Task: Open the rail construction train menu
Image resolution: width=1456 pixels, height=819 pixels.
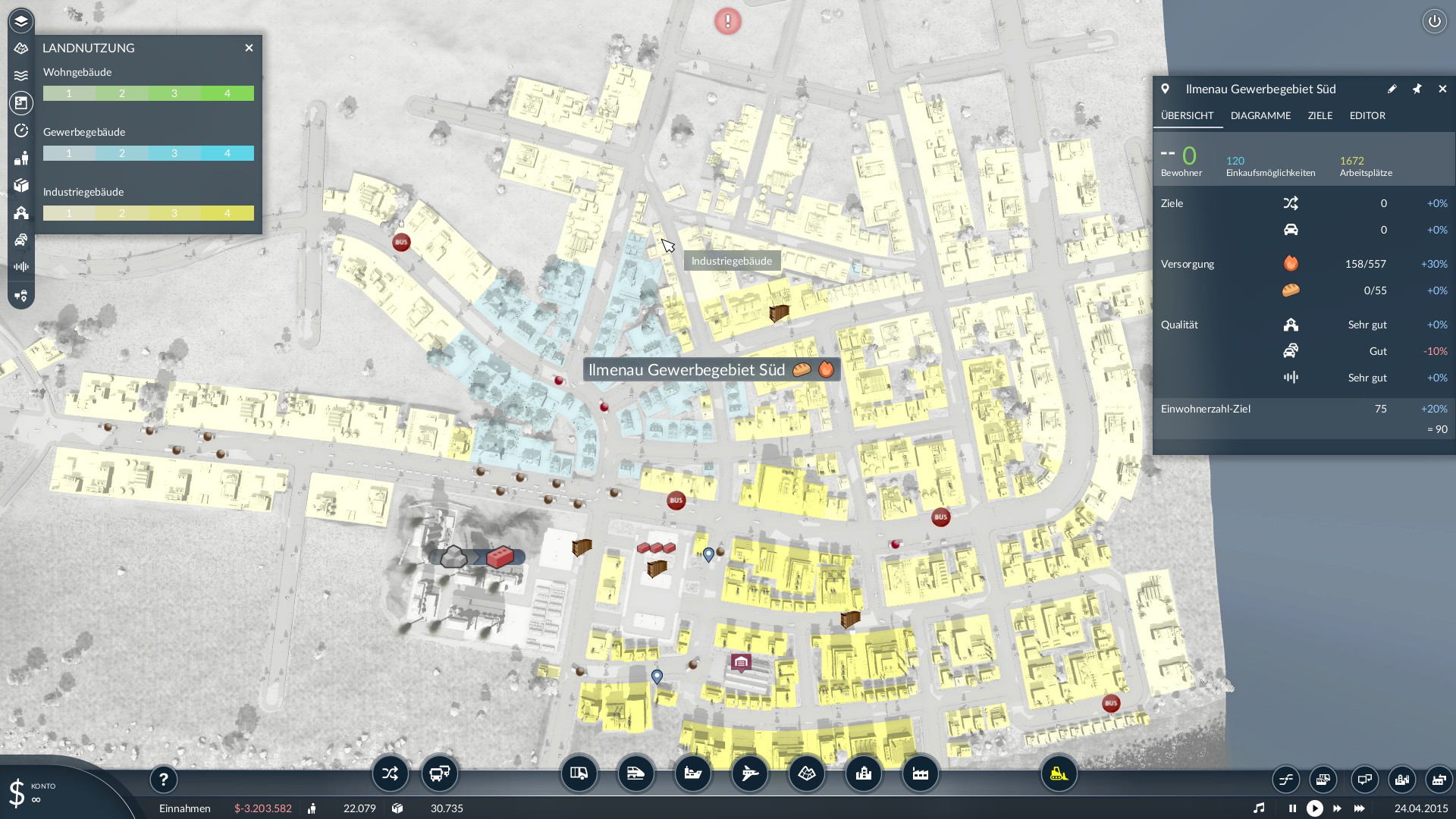Action: (635, 774)
